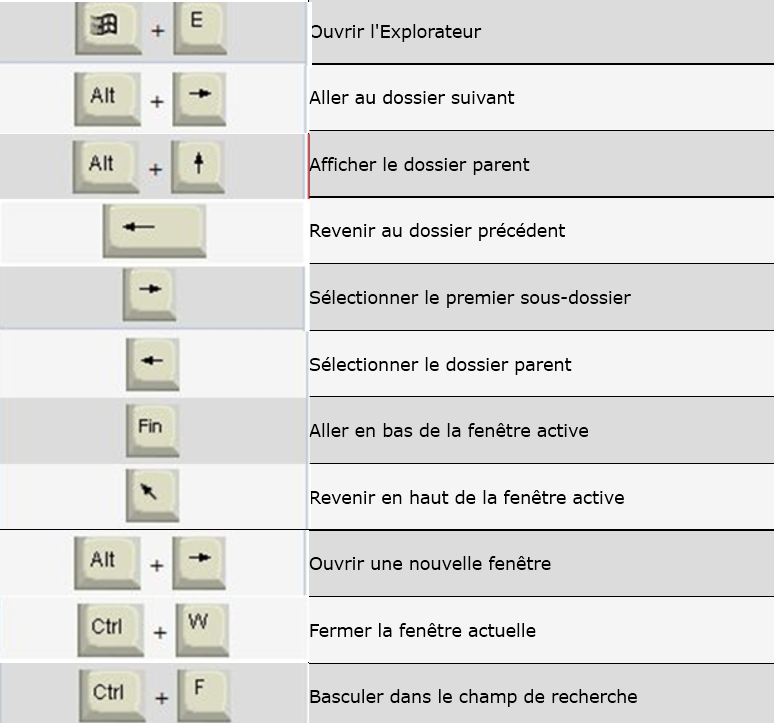Click Revenir en haut de la fenêtre active
Image resolution: width=774 pixels, height=723 pixels.
pyautogui.click(x=466, y=497)
